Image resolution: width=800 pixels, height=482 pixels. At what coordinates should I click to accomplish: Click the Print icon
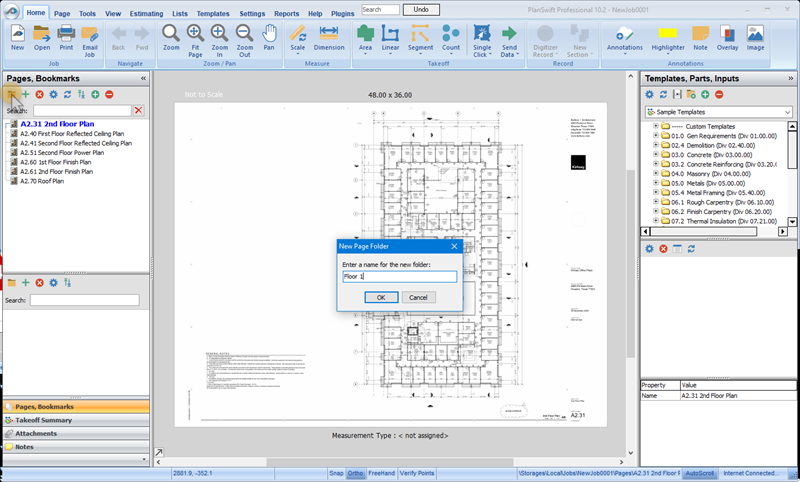(66, 38)
